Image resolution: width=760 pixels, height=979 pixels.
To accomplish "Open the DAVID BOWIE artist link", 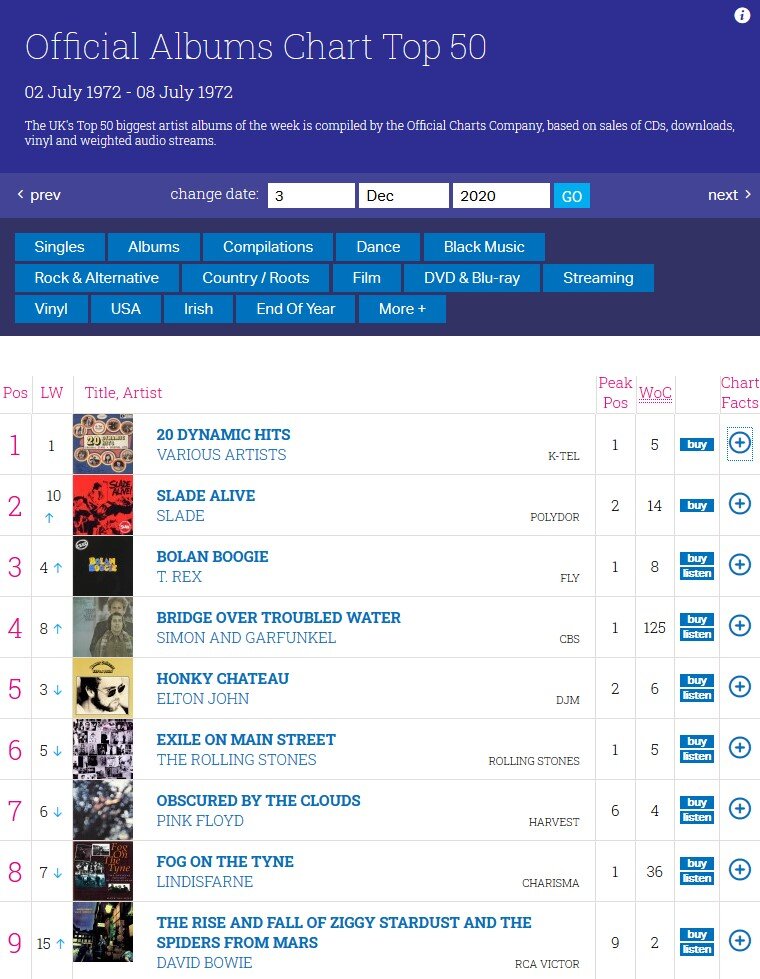I will pos(204,963).
